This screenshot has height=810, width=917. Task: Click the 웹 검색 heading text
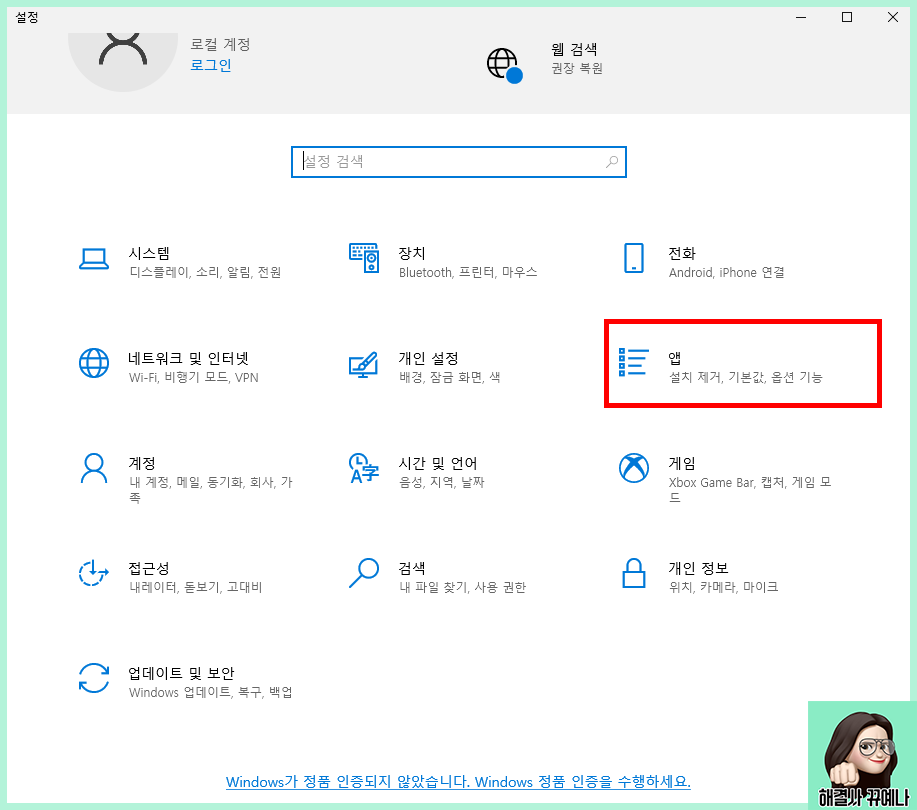[x=574, y=49]
